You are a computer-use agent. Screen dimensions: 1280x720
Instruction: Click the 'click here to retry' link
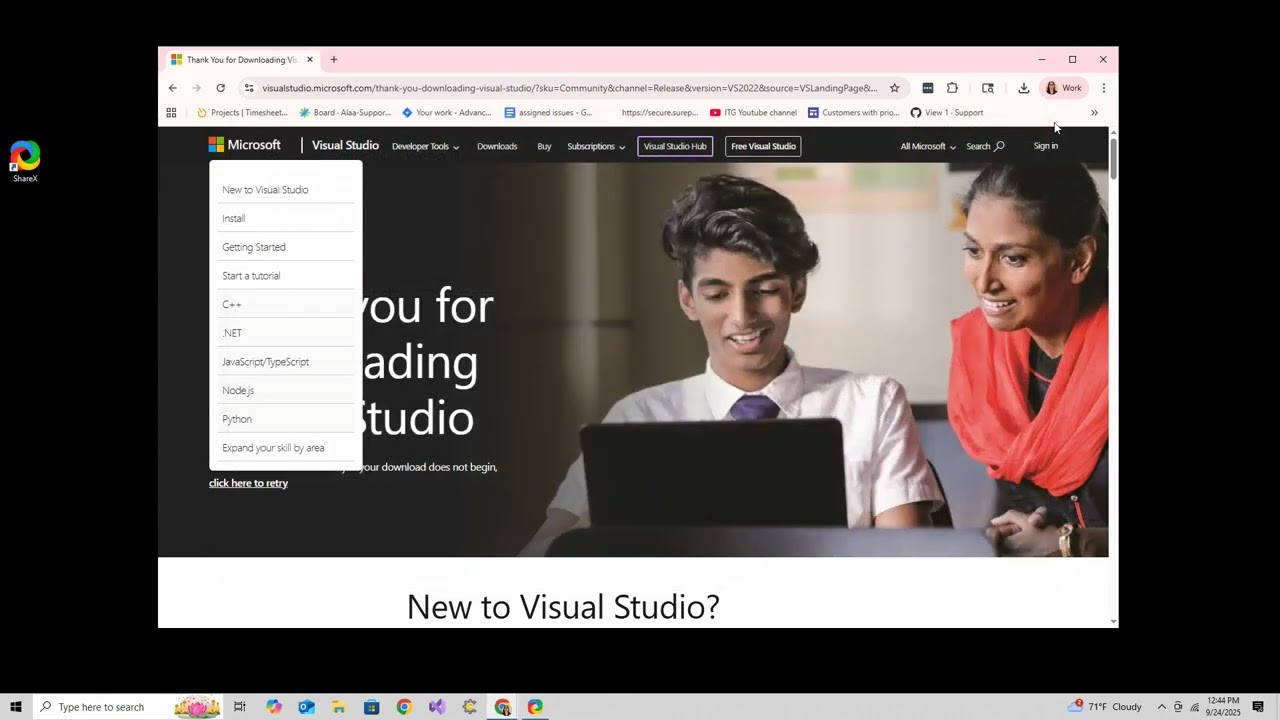(x=248, y=483)
